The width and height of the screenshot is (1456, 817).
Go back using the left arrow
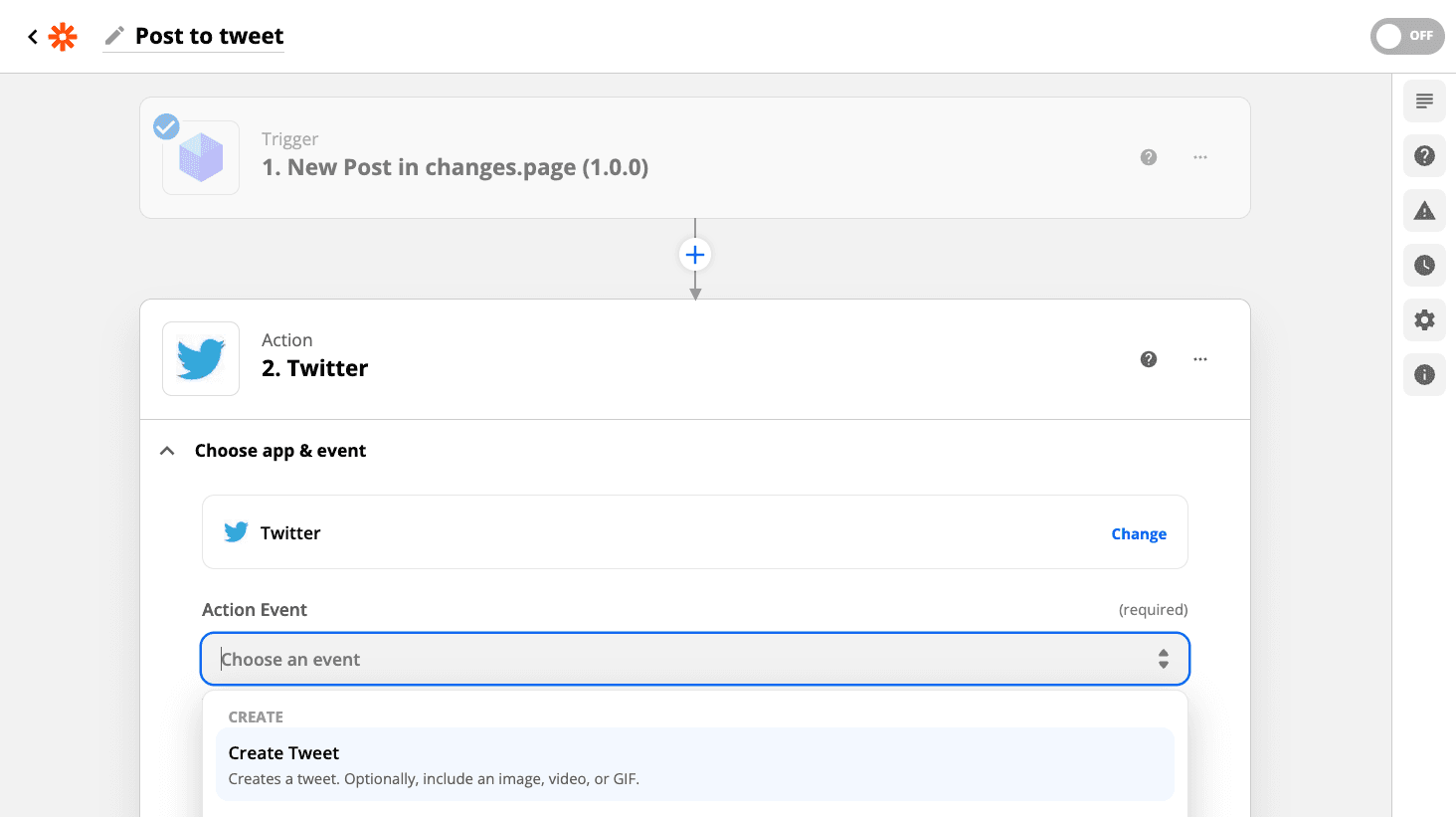pyautogui.click(x=33, y=37)
